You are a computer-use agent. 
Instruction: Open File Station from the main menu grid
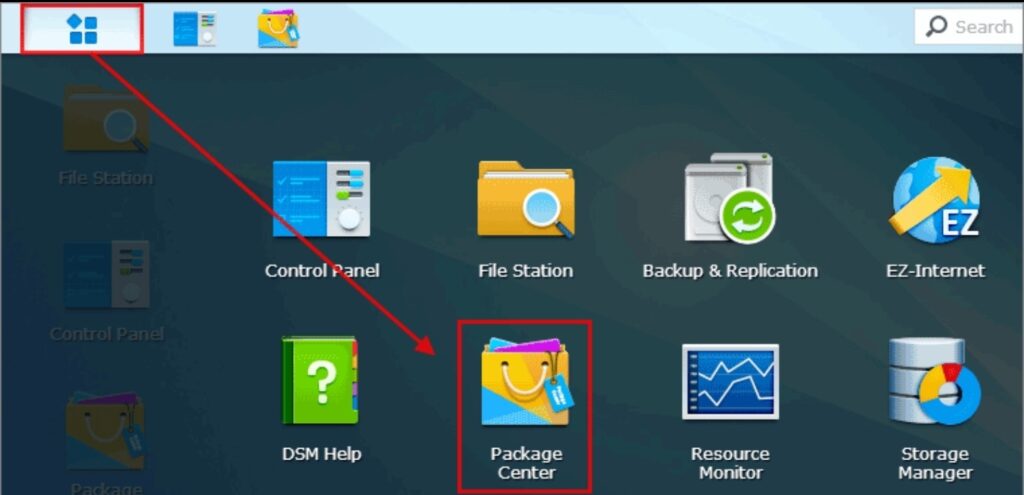click(x=525, y=199)
